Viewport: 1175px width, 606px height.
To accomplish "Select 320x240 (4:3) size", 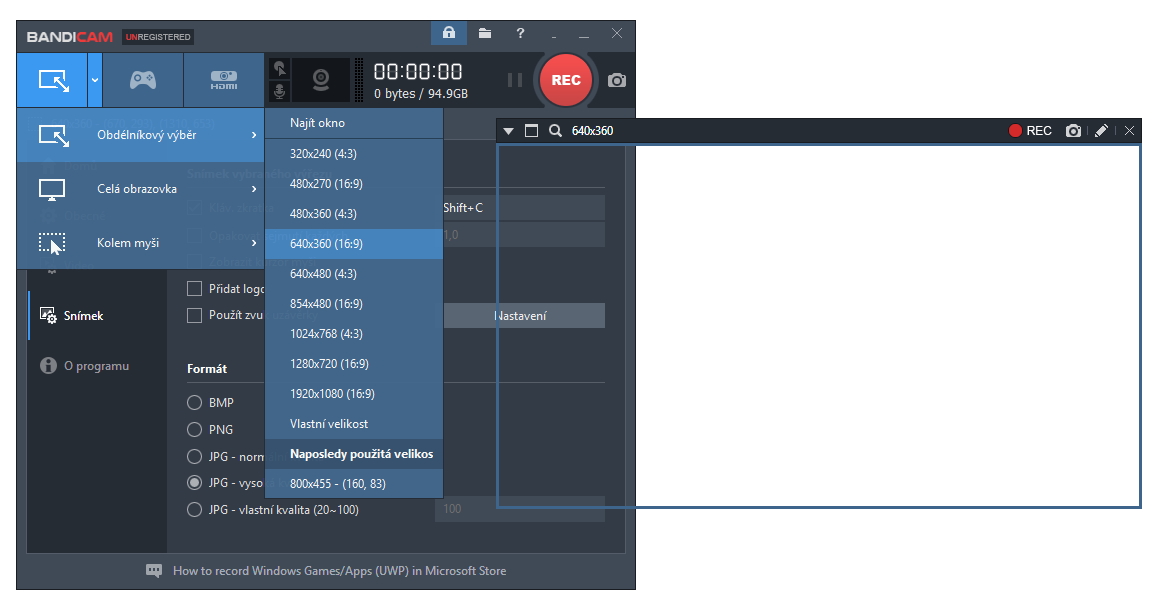I will tap(354, 154).
